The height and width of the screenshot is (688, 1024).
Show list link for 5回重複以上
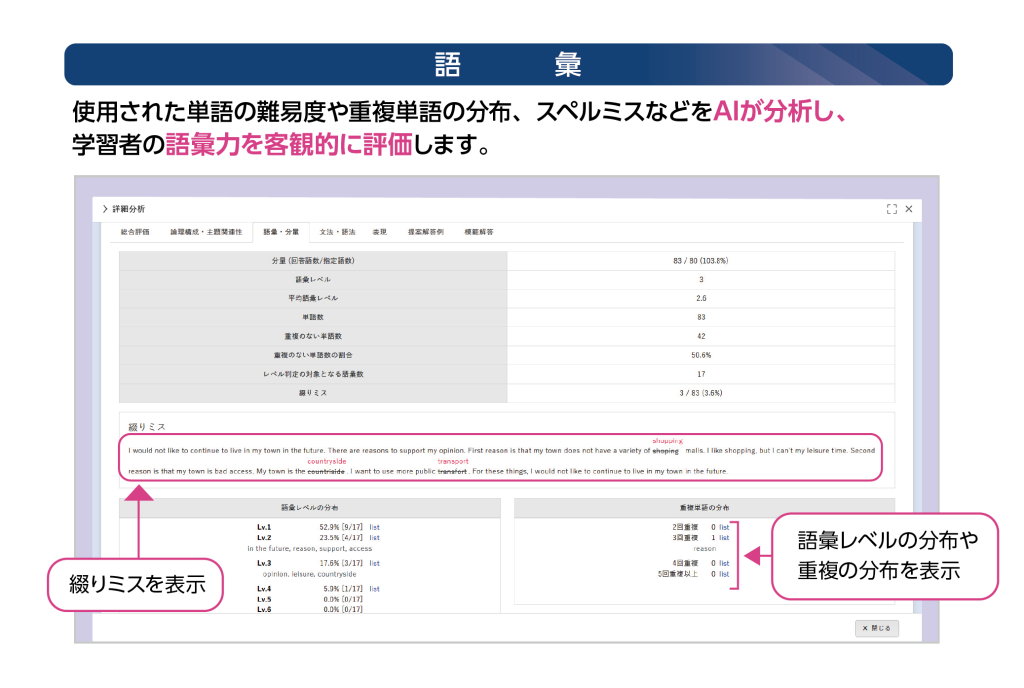pos(724,574)
